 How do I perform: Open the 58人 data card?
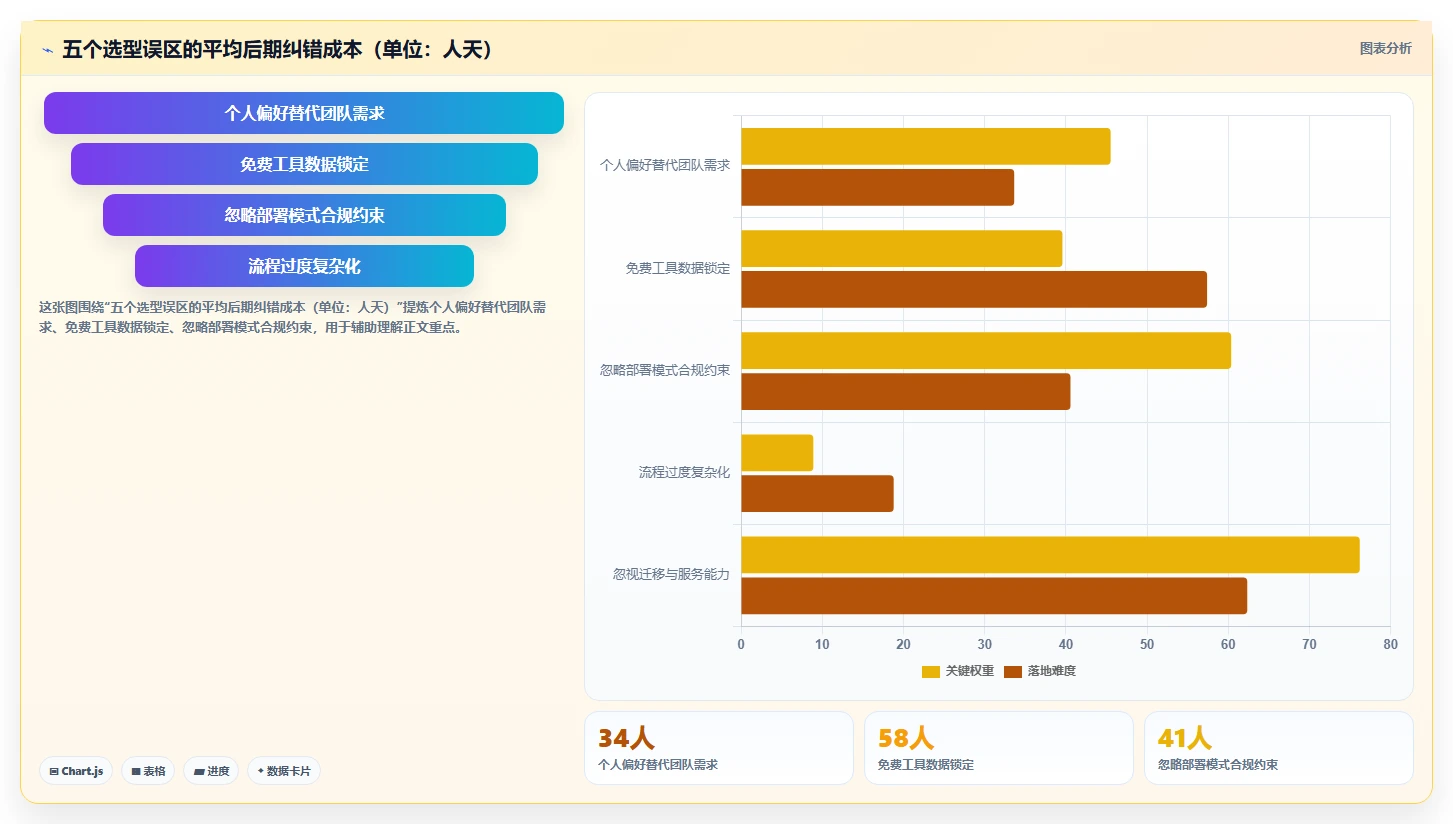click(999, 748)
